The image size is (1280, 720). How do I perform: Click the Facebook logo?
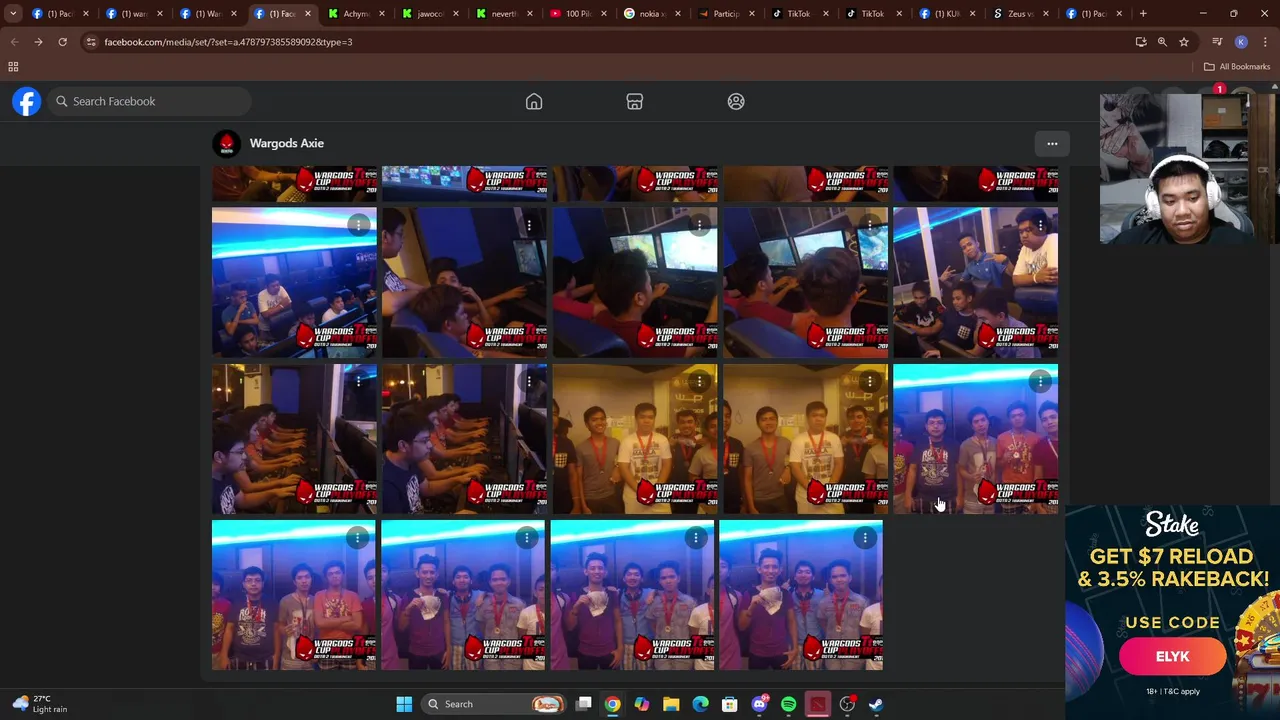[x=27, y=101]
